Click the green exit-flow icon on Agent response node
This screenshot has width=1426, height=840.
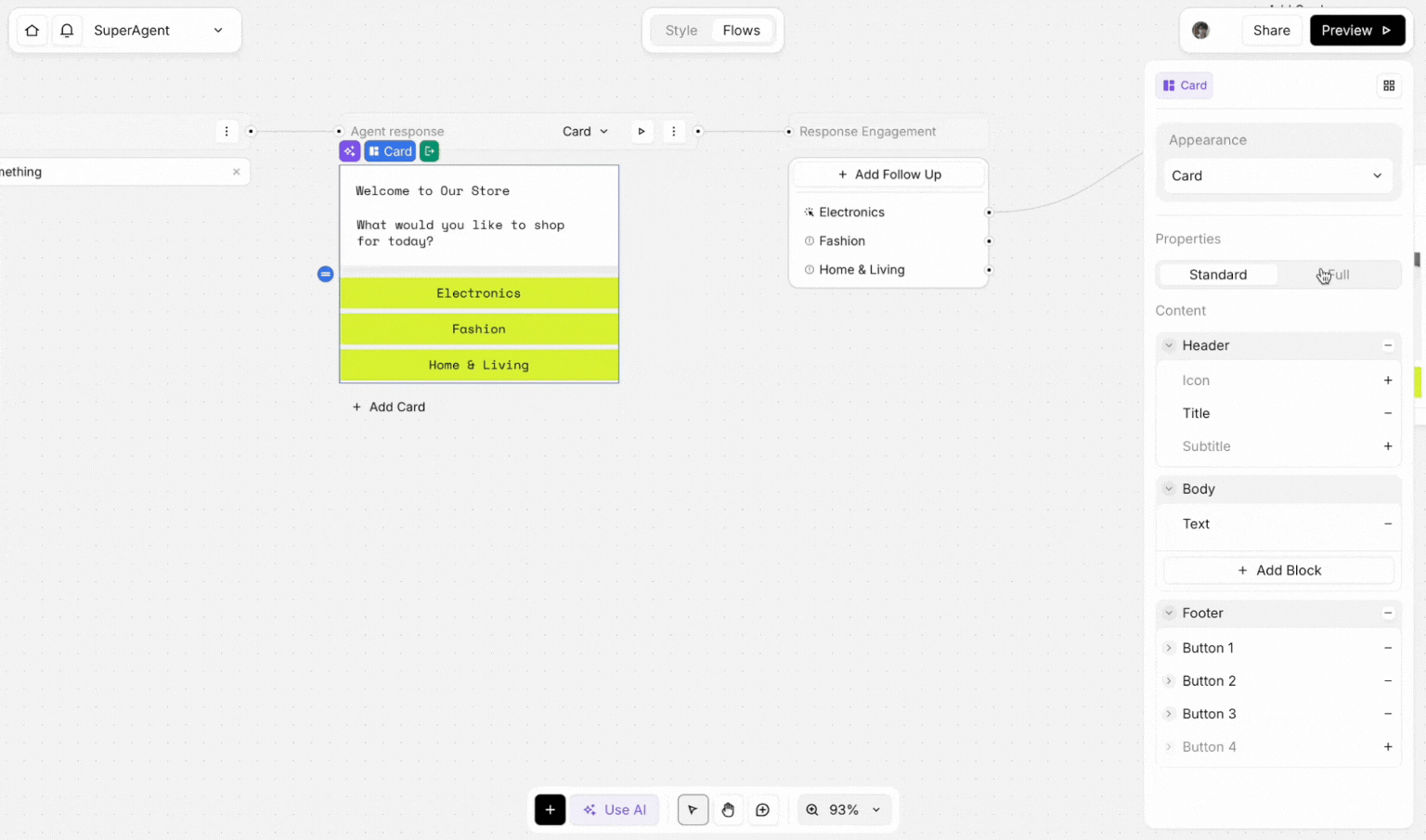[429, 150]
